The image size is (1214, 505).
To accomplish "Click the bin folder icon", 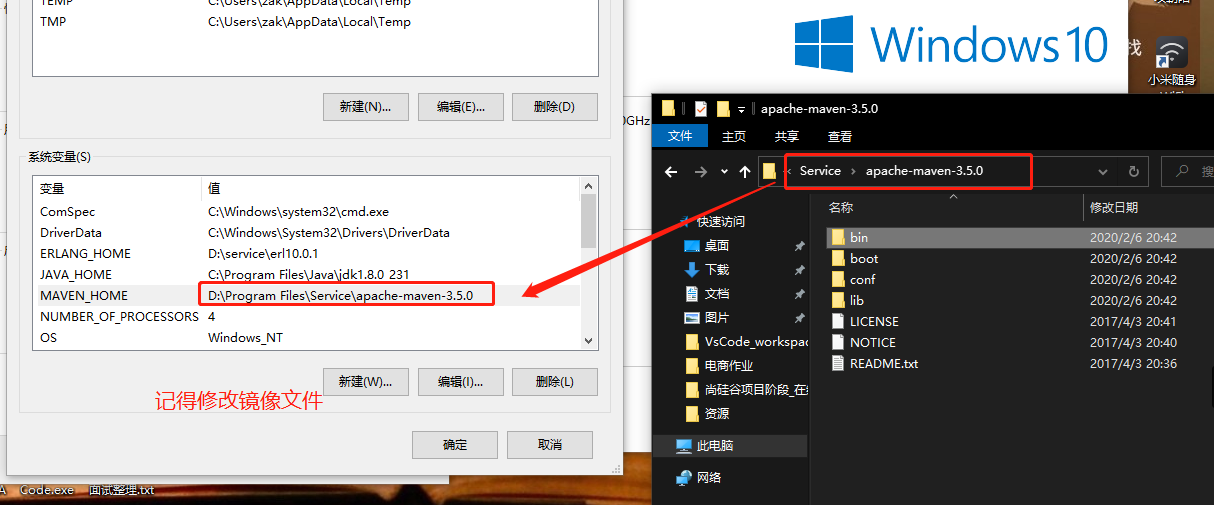I will pos(837,238).
